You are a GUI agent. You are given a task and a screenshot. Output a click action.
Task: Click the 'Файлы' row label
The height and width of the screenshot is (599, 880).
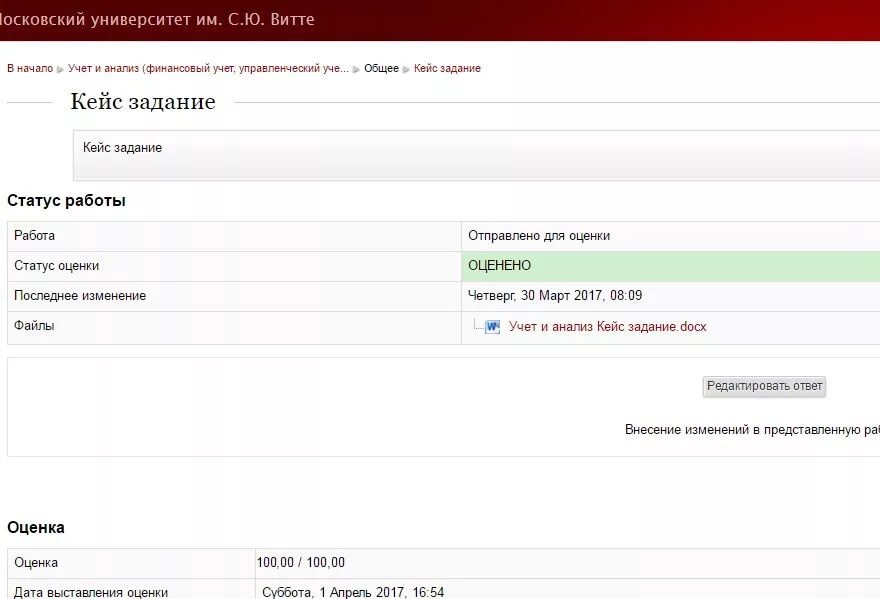(x=34, y=326)
